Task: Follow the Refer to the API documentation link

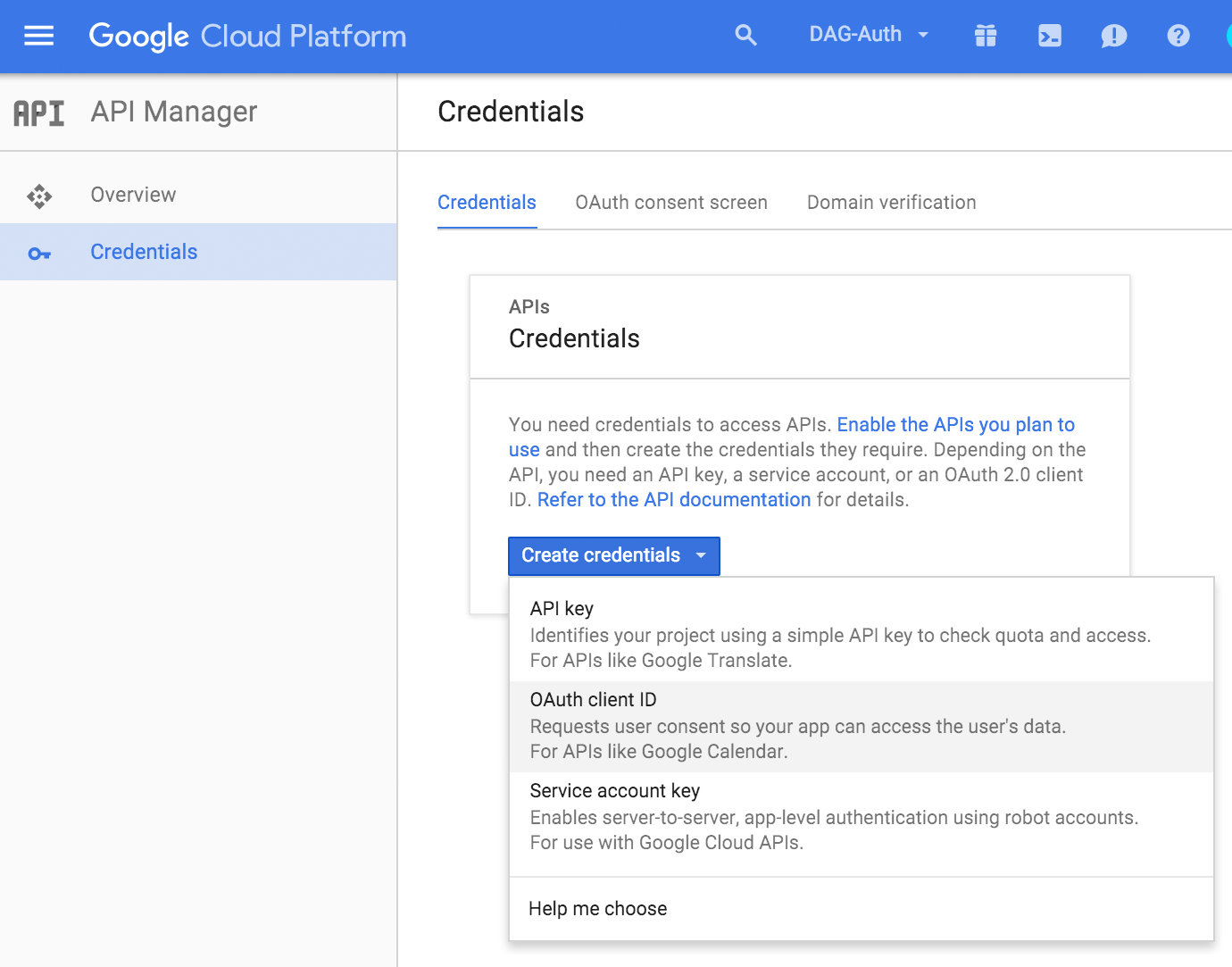Action: pyautogui.click(x=673, y=499)
